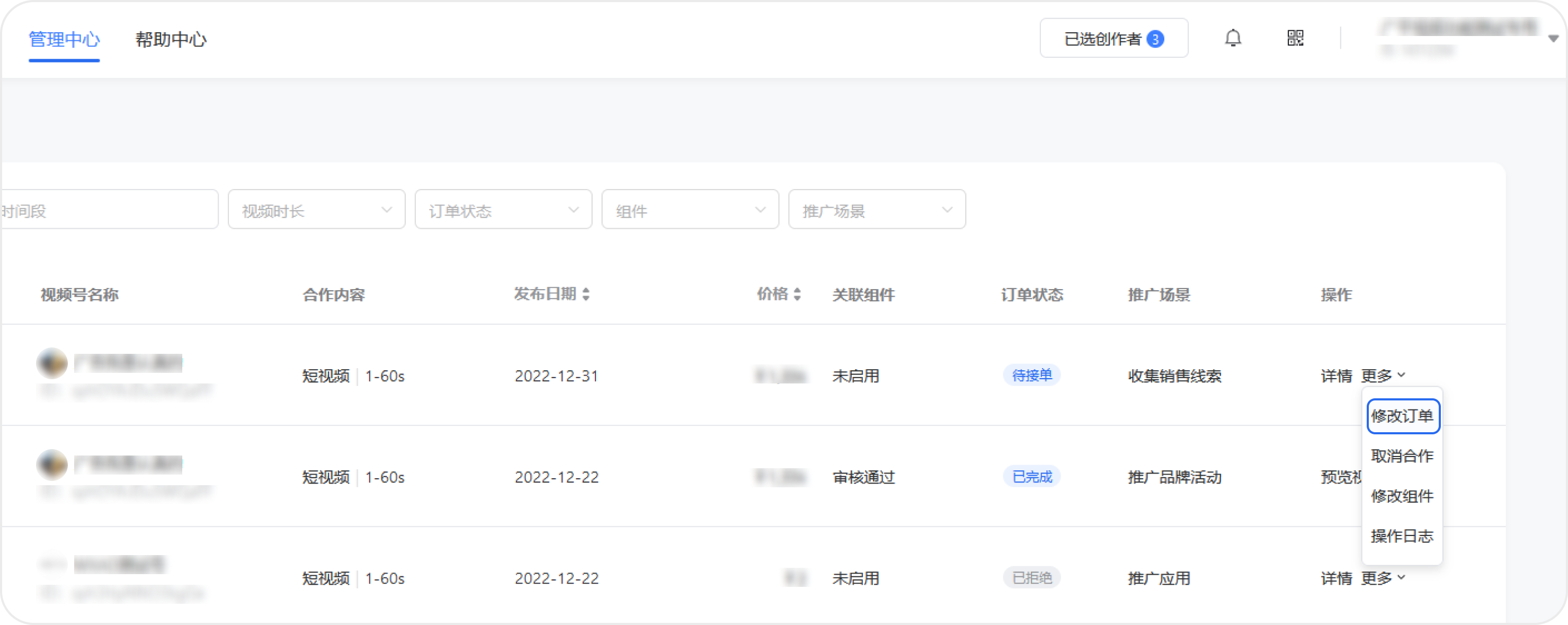Open the 推广场景 filter dropdown
1568x625 pixels.
[877, 210]
